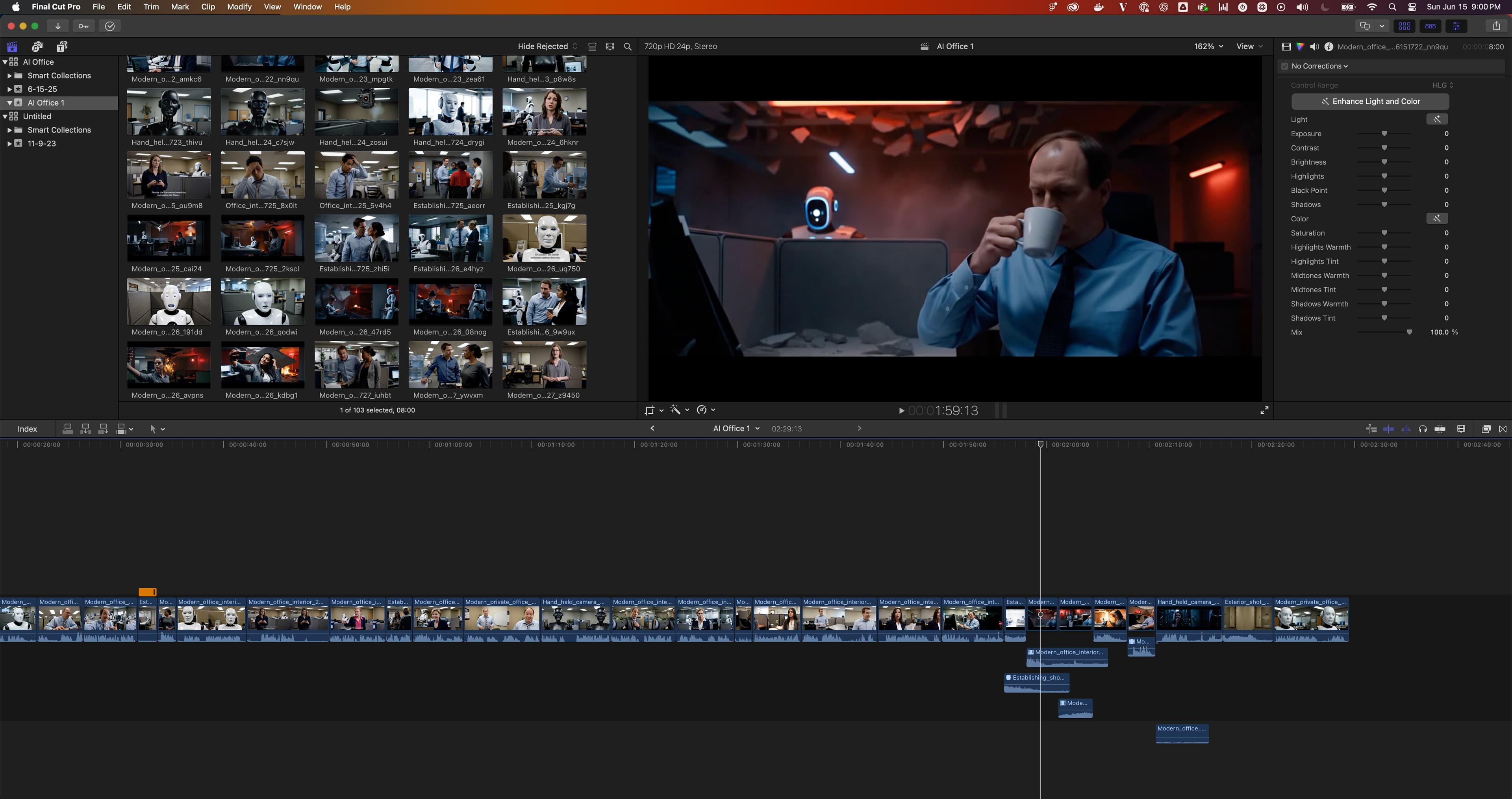
Task: Toggle the Light correction switch
Action: (x=1438, y=119)
